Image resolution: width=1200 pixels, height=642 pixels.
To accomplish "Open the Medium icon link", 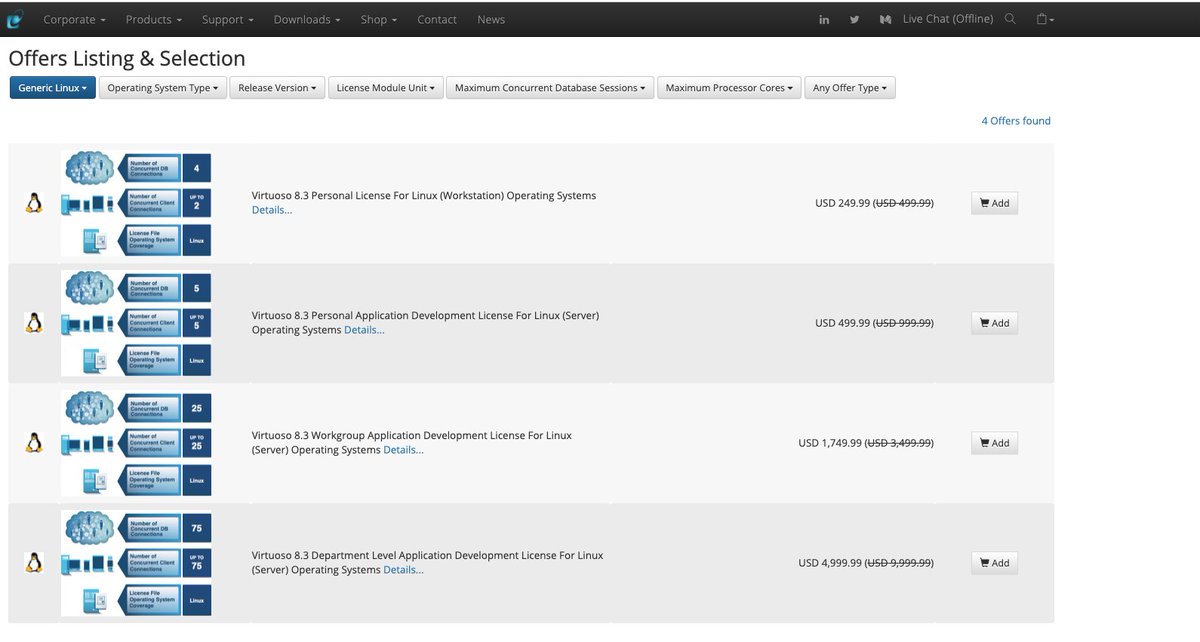I will point(884,19).
